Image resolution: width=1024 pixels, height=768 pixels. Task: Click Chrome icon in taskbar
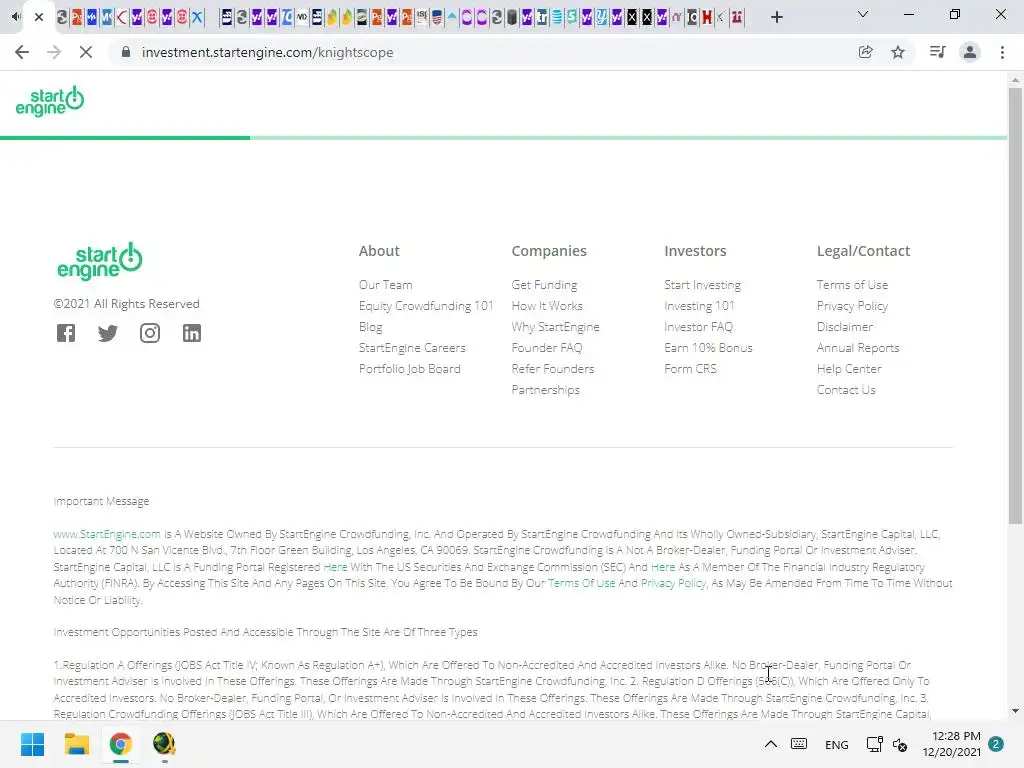click(x=120, y=744)
